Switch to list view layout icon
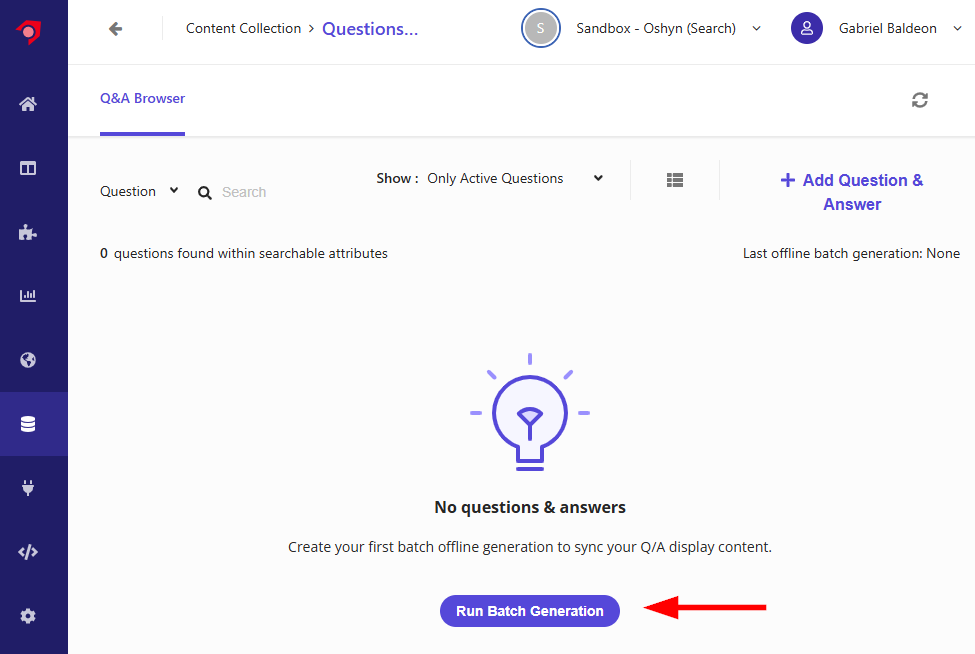975x654 pixels. (675, 180)
